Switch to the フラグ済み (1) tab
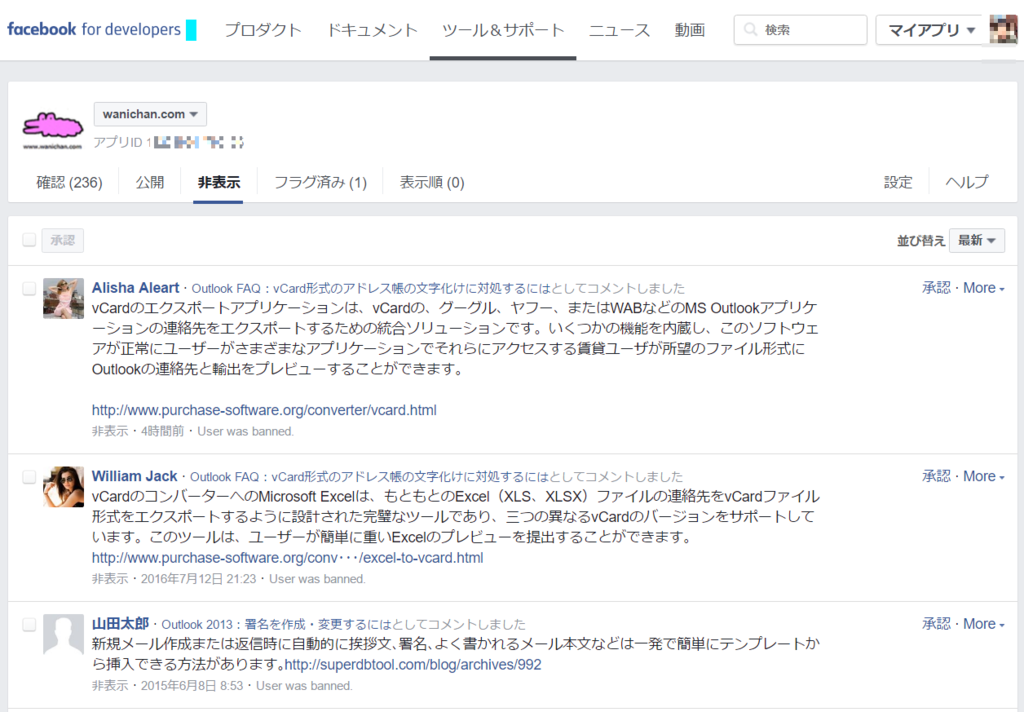This screenshot has height=712, width=1024. pyautogui.click(x=320, y=182)
